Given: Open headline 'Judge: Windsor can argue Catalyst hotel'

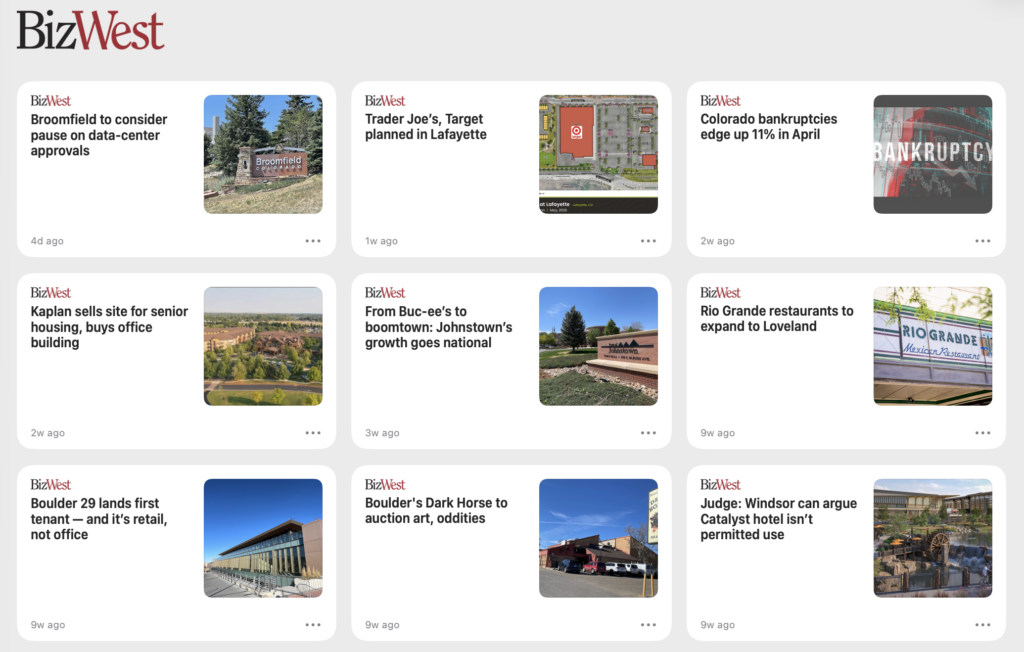Looking at the screenshot, I should [778, 519].
